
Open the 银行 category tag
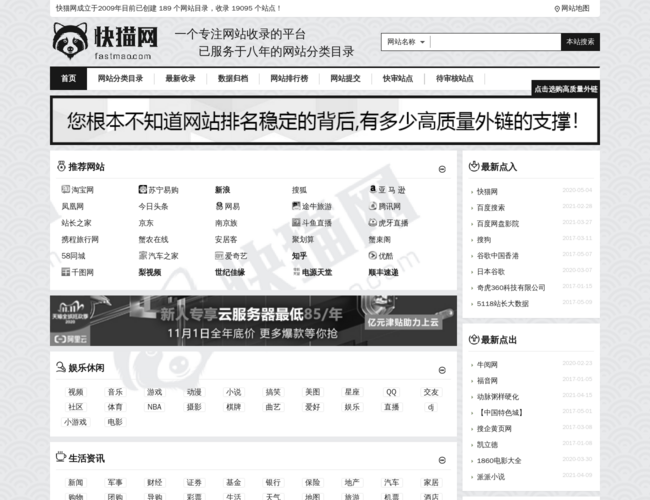coord(273,482)
